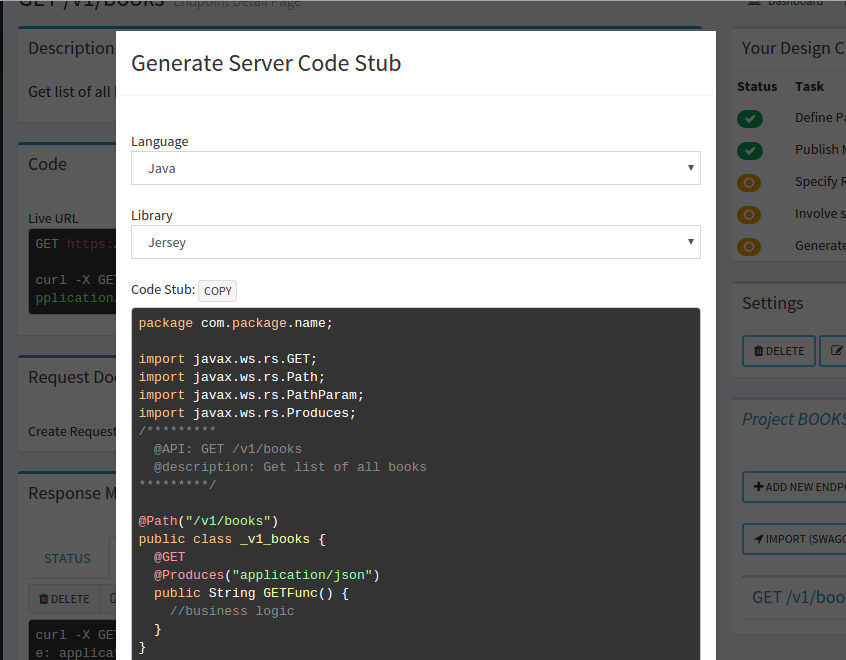Click the 'Generate Server Code Stub' dialog title
The image size is (846, 660).
point(266,63)
